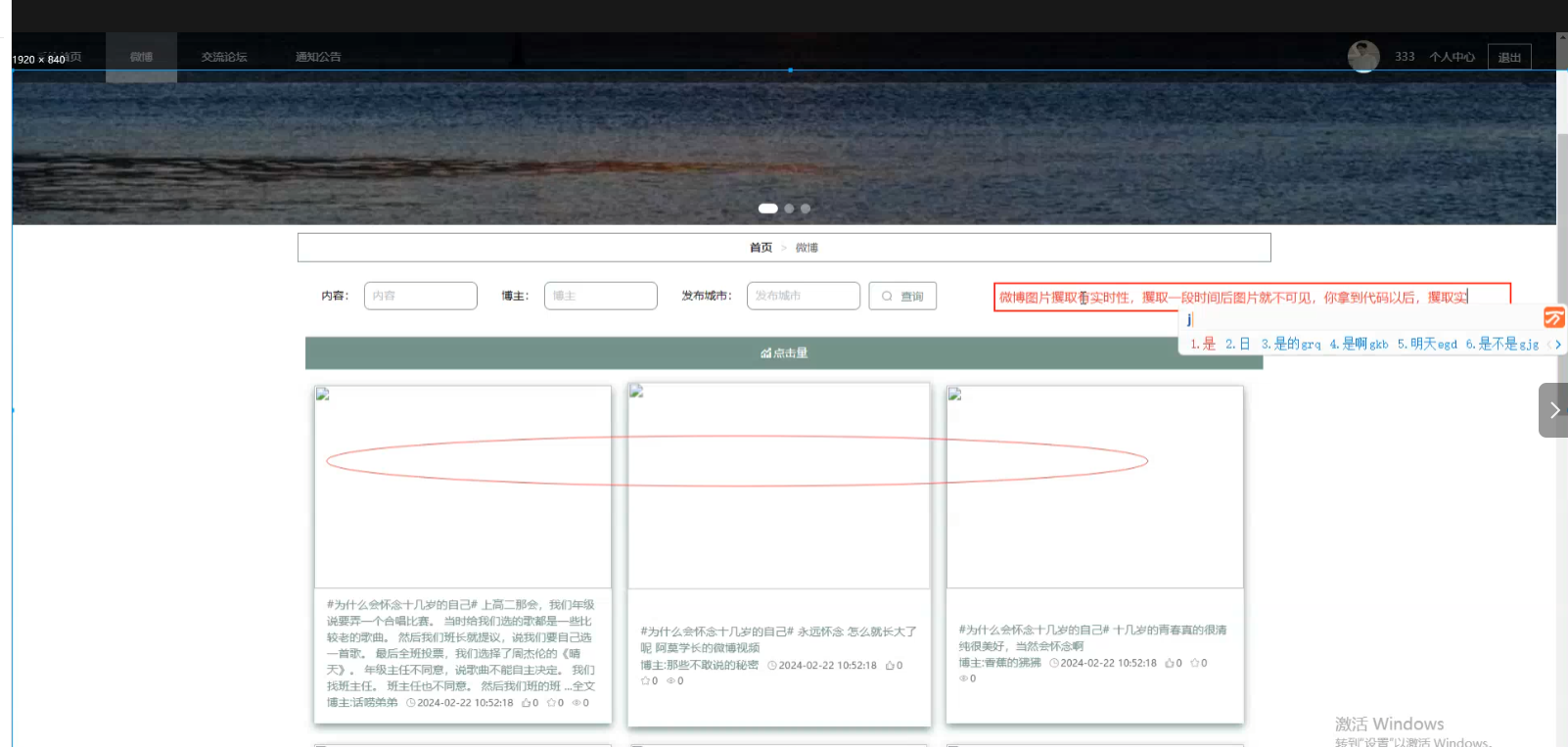Viewport: 1568px width, 747px height.
Task: Open post text about 合唱比赛
Action: pos(461,645)
